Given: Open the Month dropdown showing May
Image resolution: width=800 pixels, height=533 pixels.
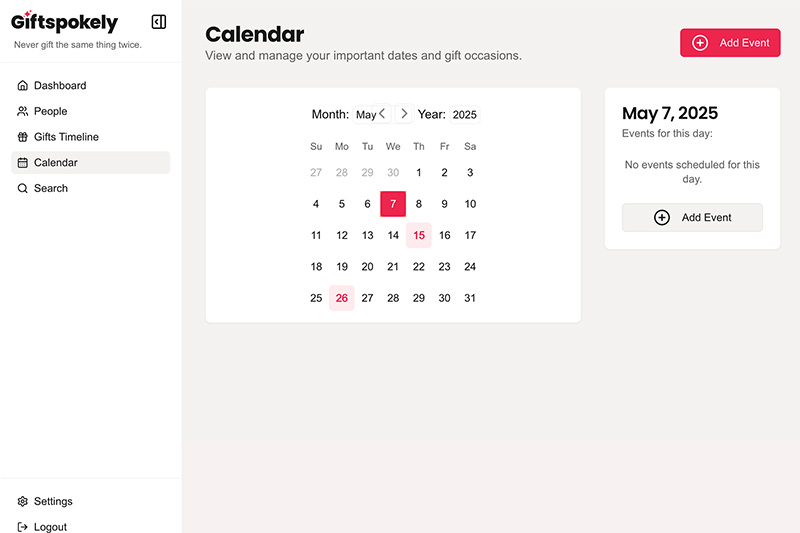Looking at the screenshot, I should 366,115.
